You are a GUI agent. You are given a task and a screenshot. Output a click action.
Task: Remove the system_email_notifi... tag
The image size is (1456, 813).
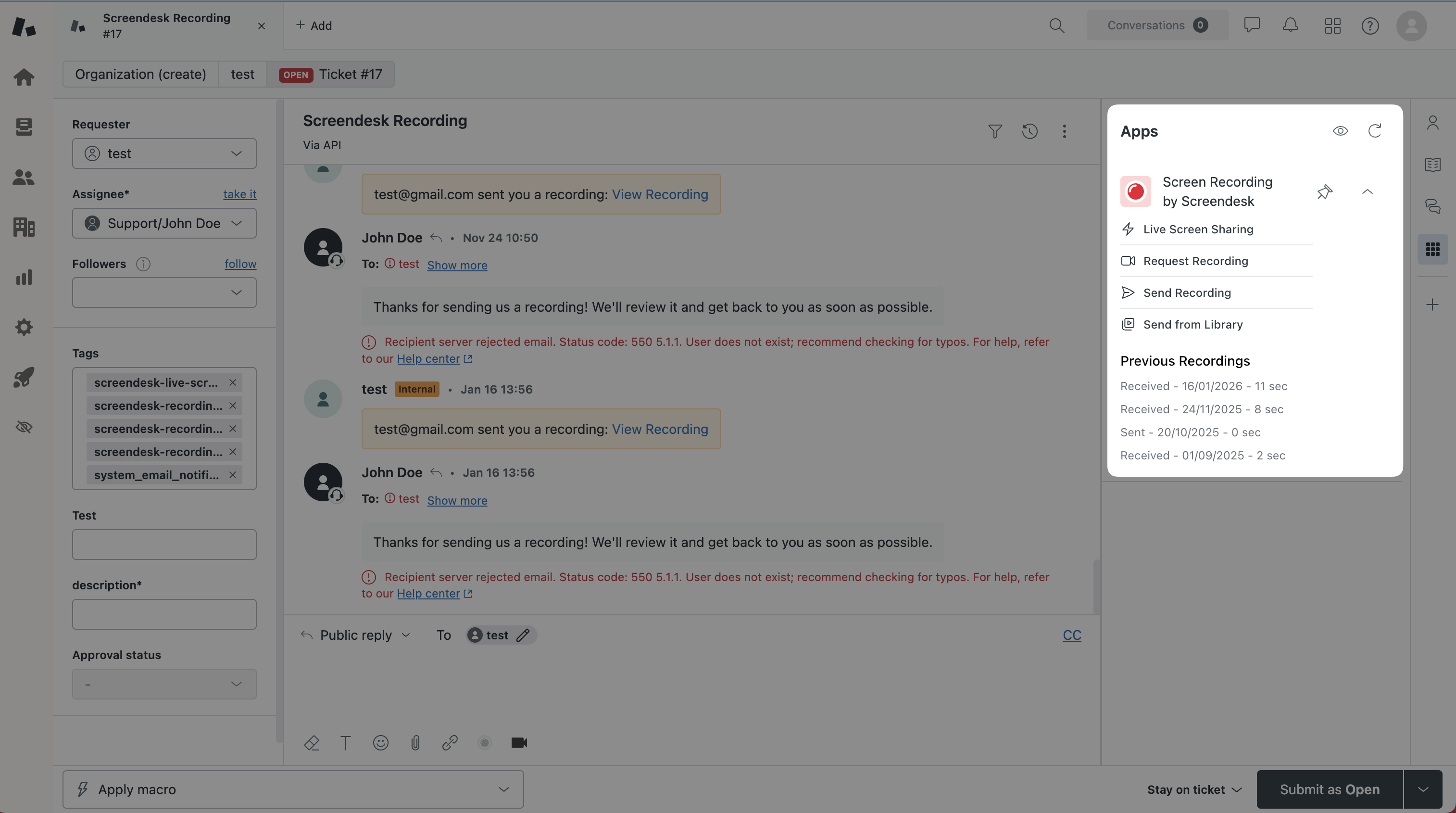coord(232,475)
